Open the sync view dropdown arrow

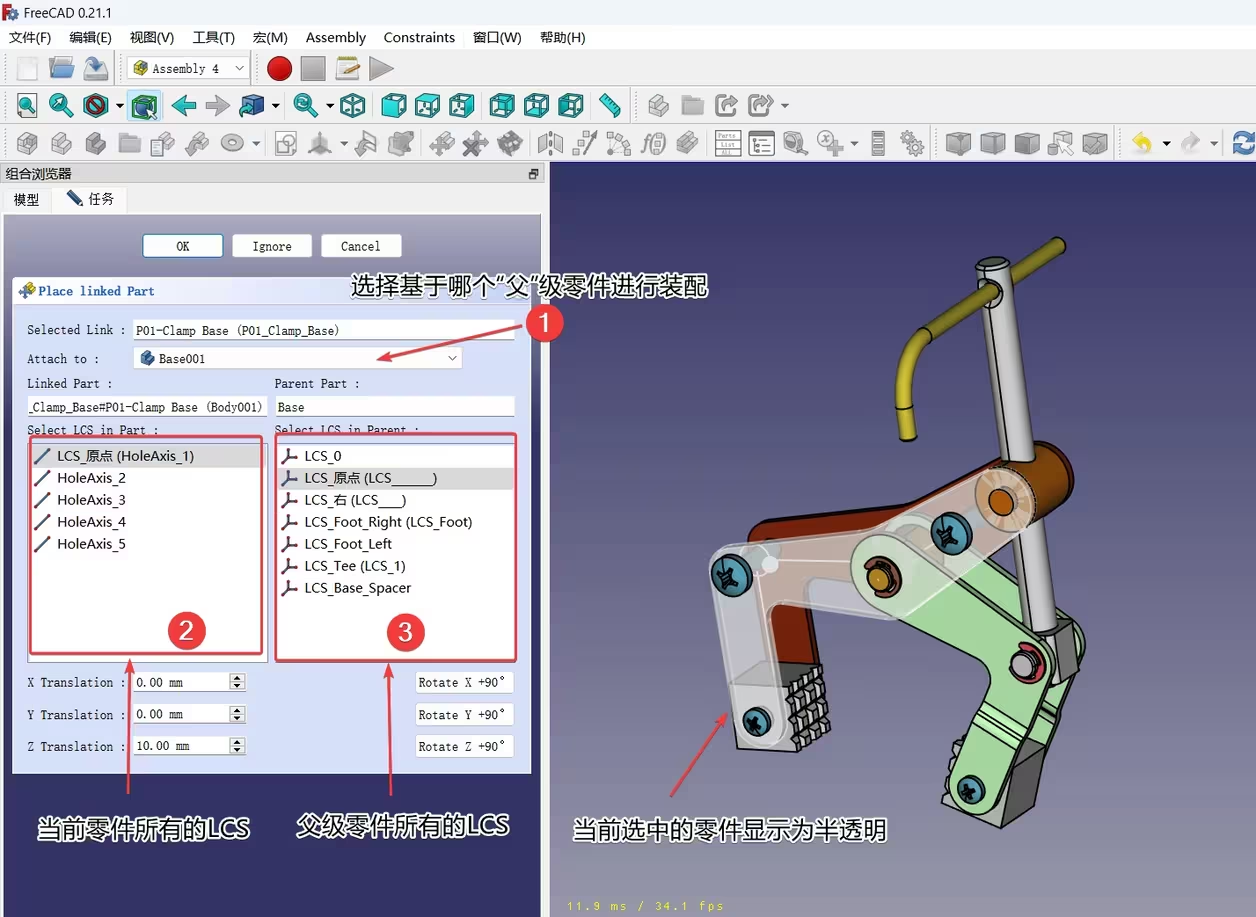pos(328,106)
